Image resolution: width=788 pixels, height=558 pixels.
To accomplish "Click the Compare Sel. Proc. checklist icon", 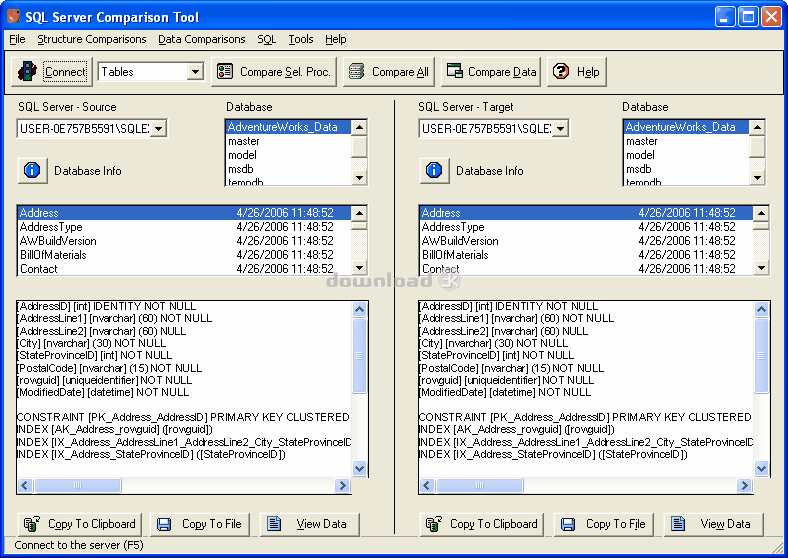I will tap(225, 71).
